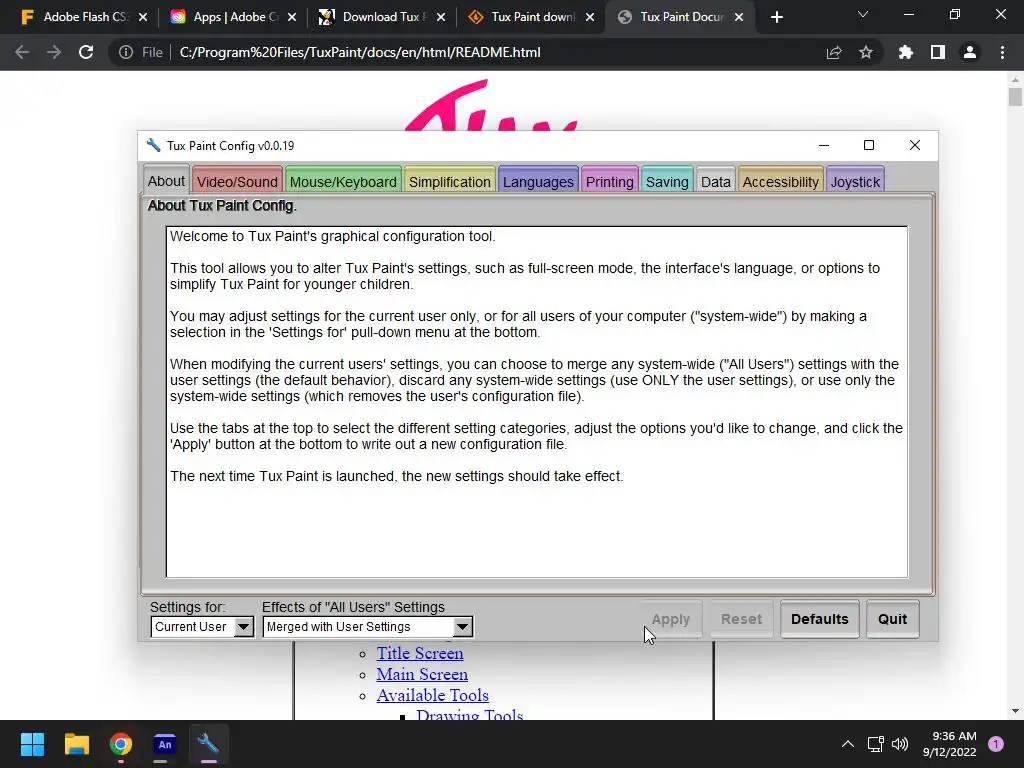Viewport: 1024px width, 768px height.
Task: Click the File site info icon
Action: pos(125,52)
